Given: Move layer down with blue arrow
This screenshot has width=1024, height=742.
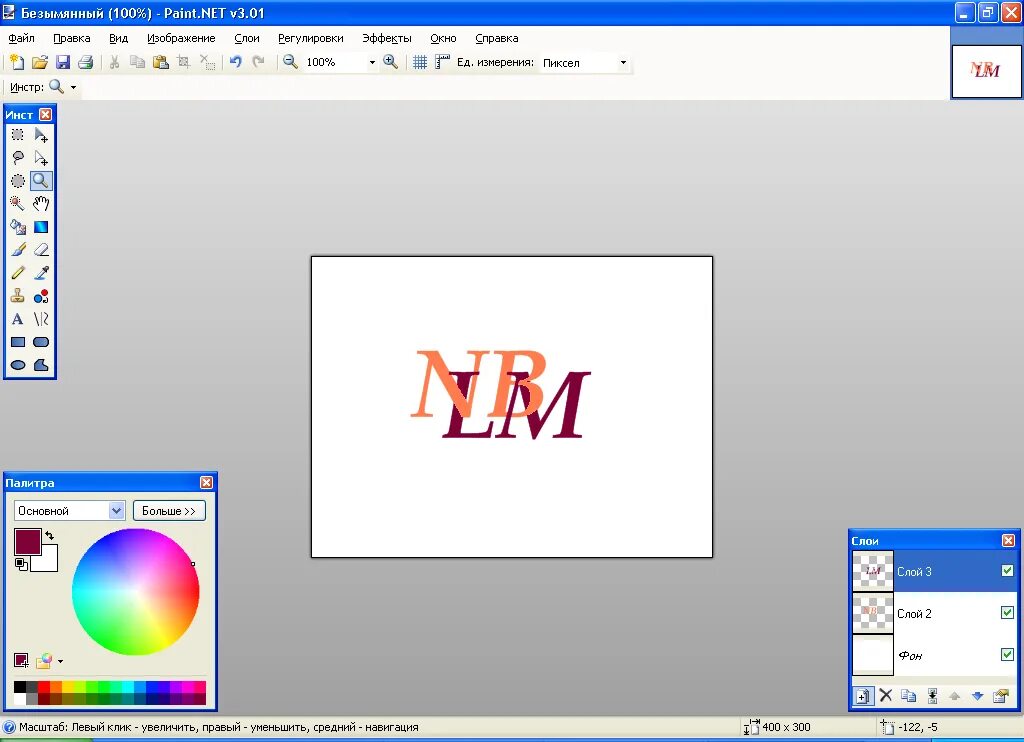Looking at the screenshot, I should coord(978,696).
